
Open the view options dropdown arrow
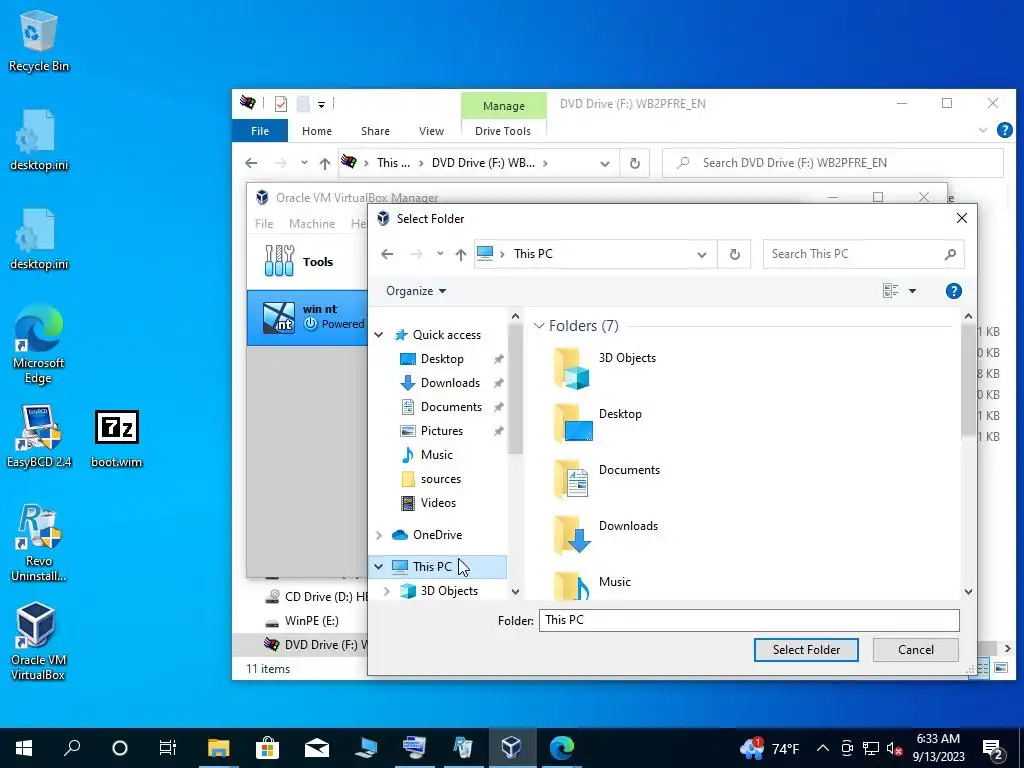[x=912, y=291]
